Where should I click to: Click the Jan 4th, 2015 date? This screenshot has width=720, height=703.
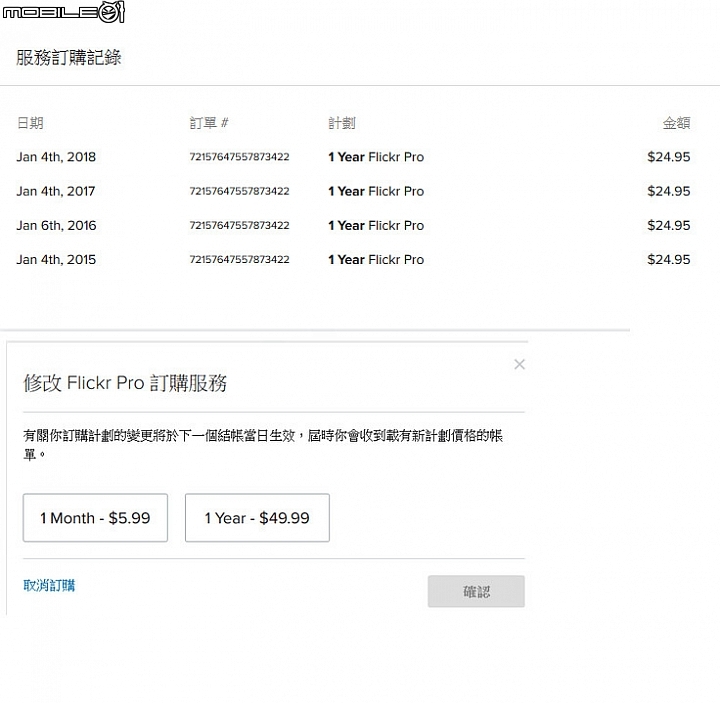[x=56, y=260]
